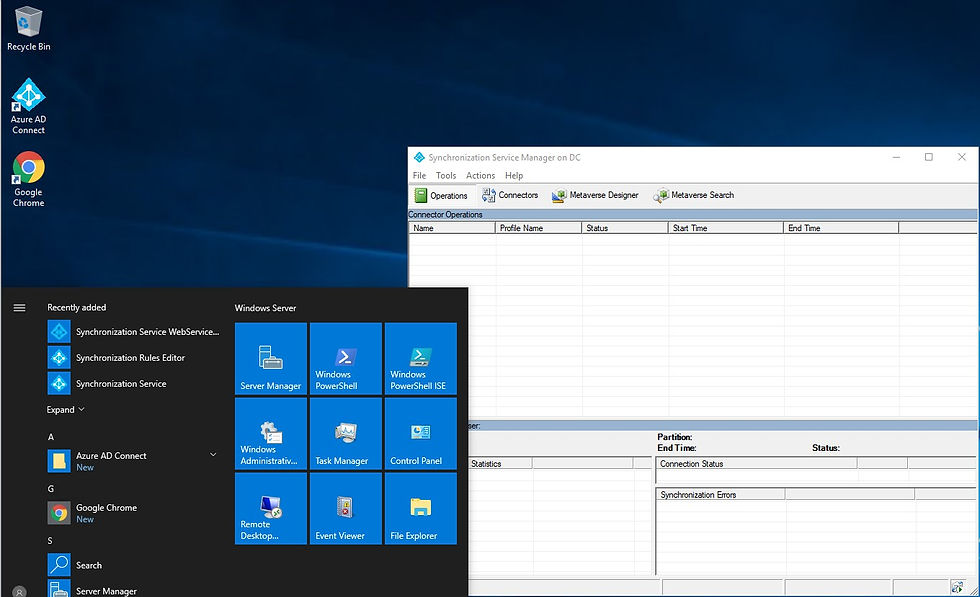980x597 pixels.
Task: Switch to the Connectors view
Action: 510,196
